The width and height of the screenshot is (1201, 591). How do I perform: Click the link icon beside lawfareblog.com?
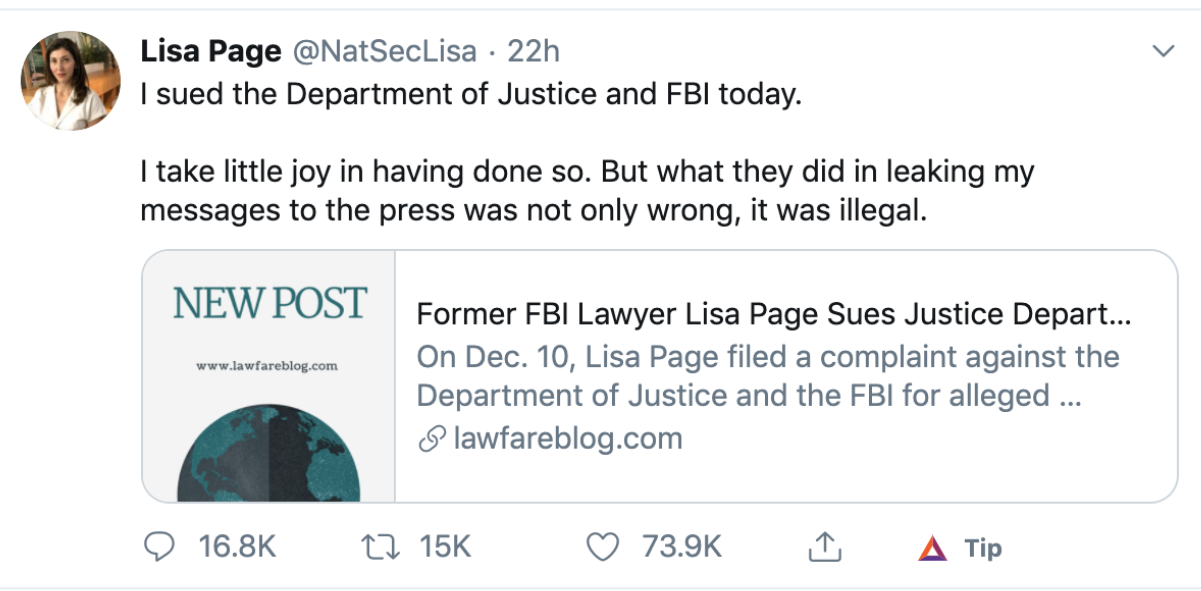432,438
